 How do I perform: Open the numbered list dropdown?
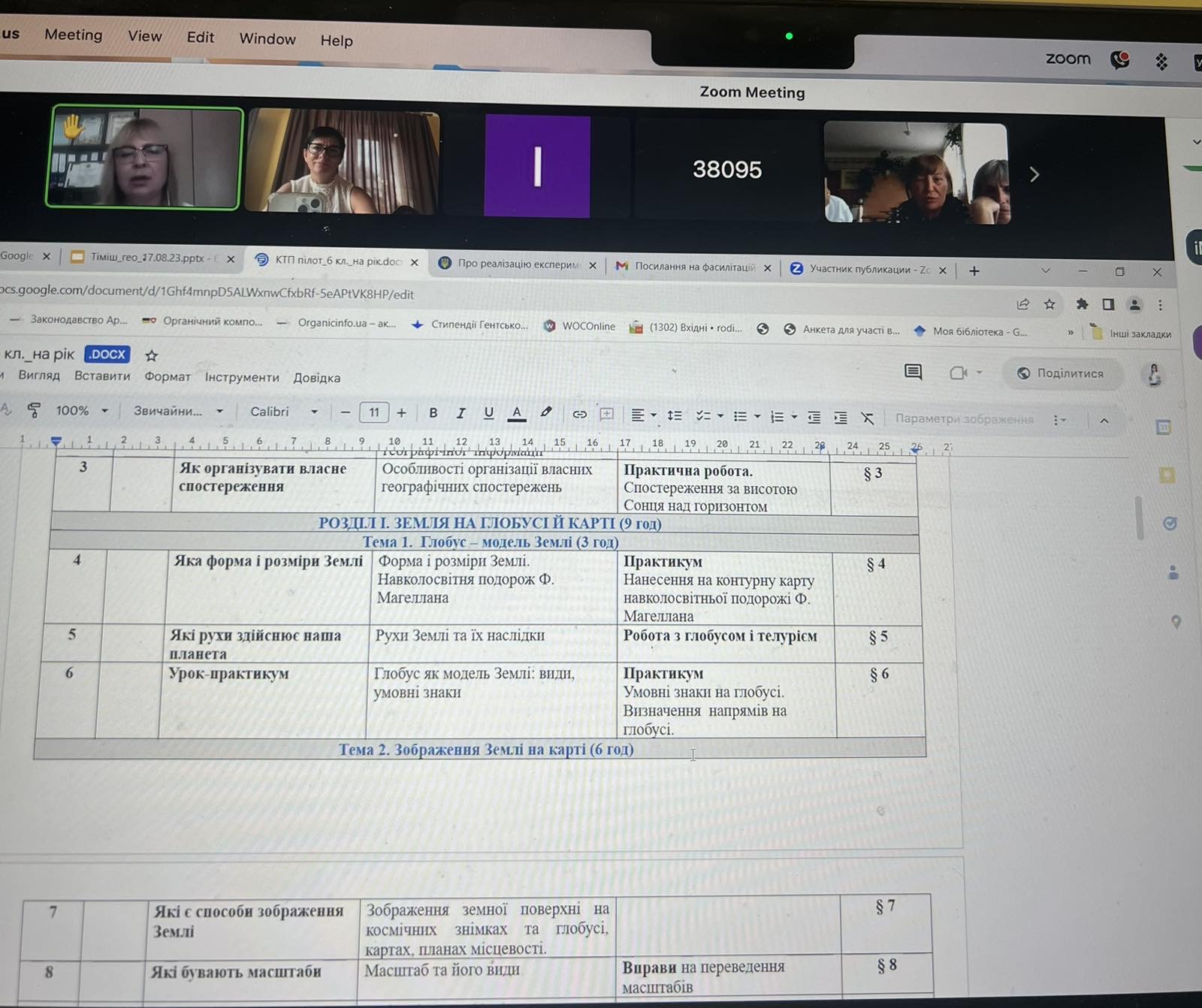(784, 417)
